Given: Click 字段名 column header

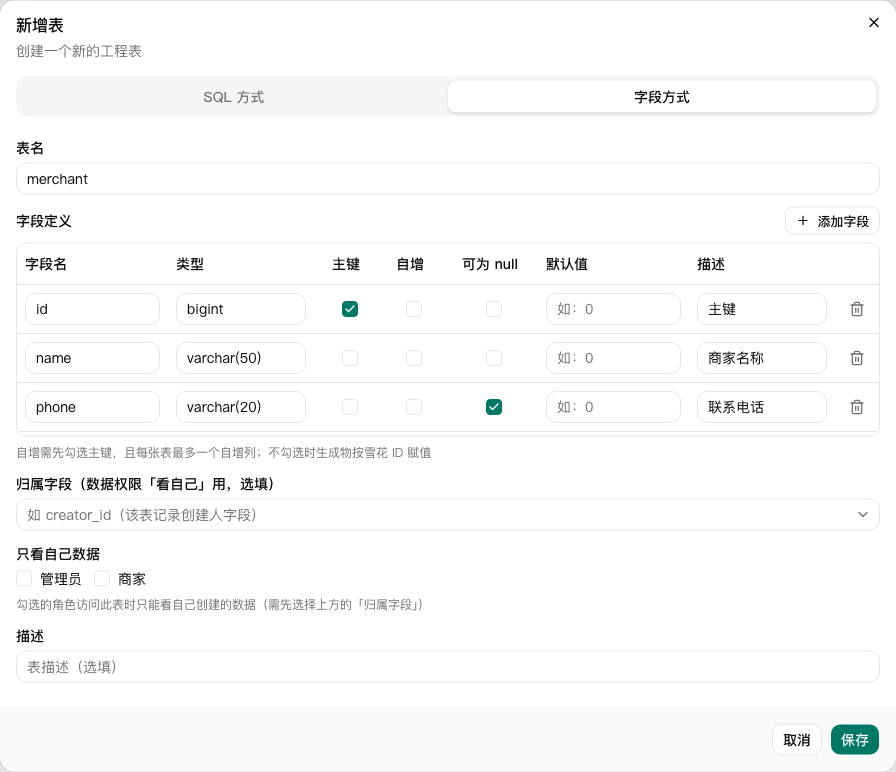Looking at the screenshot, I should point(46,264).
